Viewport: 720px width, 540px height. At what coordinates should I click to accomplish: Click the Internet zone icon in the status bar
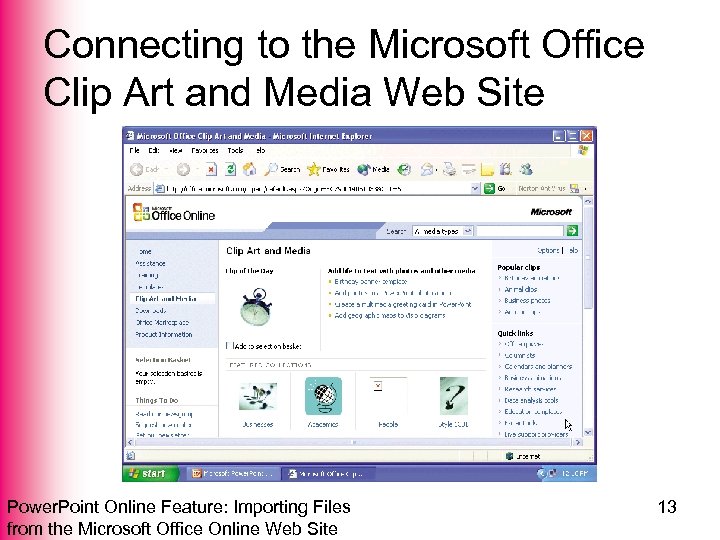click(x=509, y=456)
